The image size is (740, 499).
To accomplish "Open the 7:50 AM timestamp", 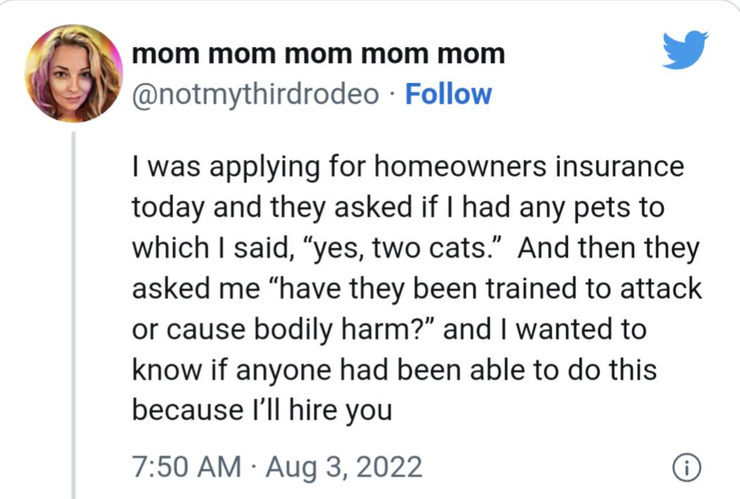I will click(x=186, y=467).
